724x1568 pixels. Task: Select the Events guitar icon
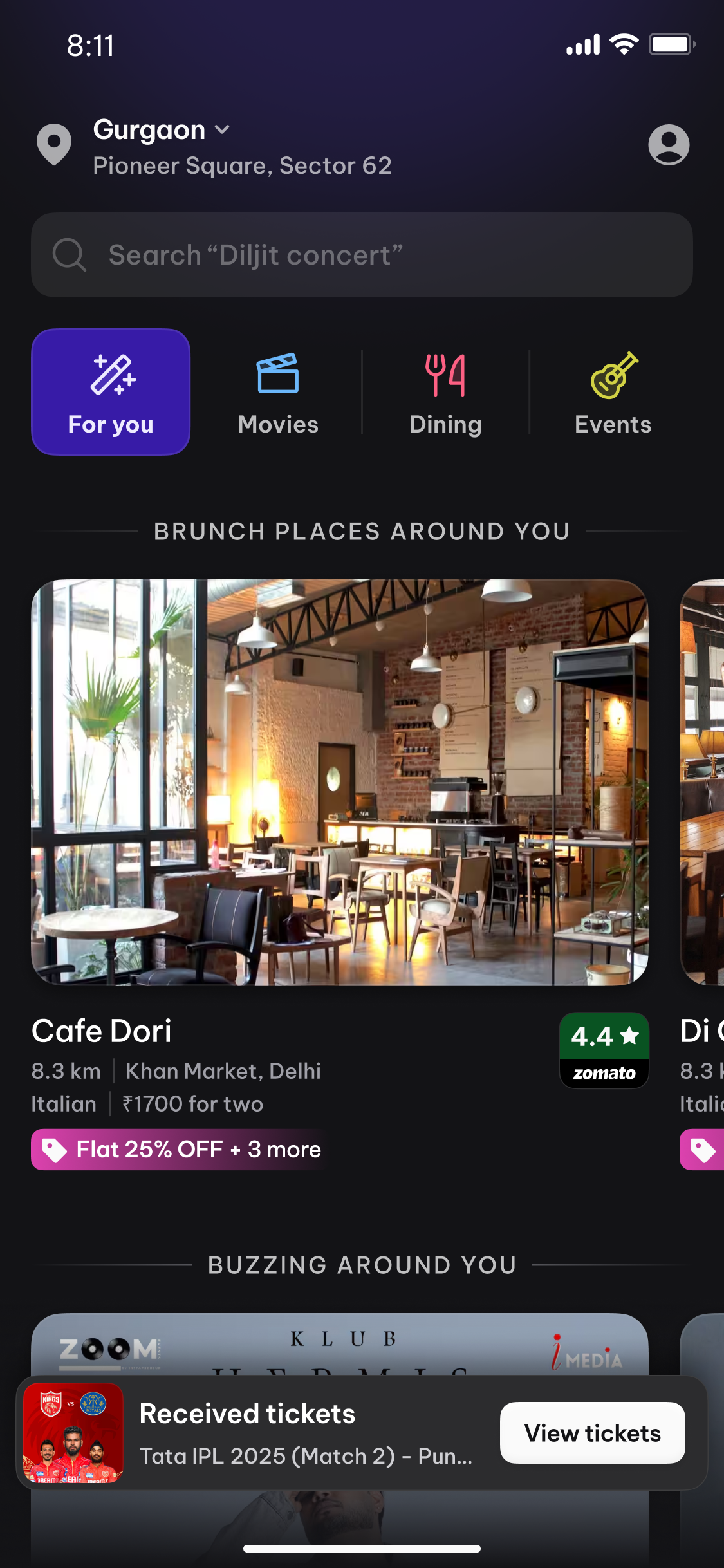click(x=614, y=375)
